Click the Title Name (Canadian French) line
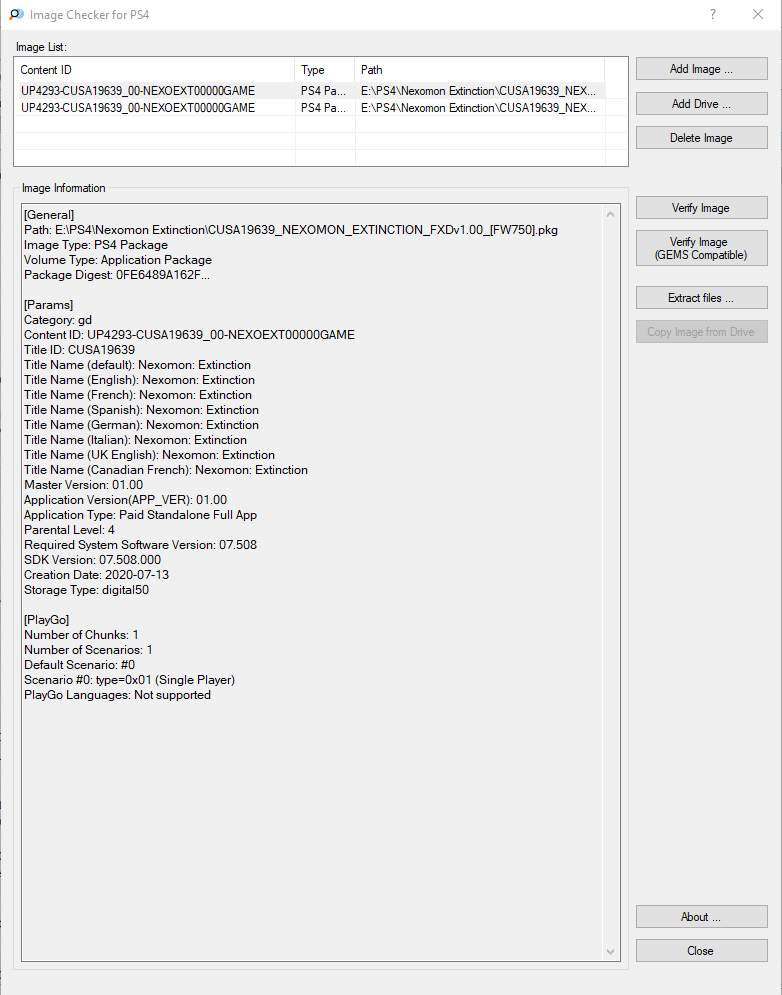782x995 pixels. tap(166, 470)
